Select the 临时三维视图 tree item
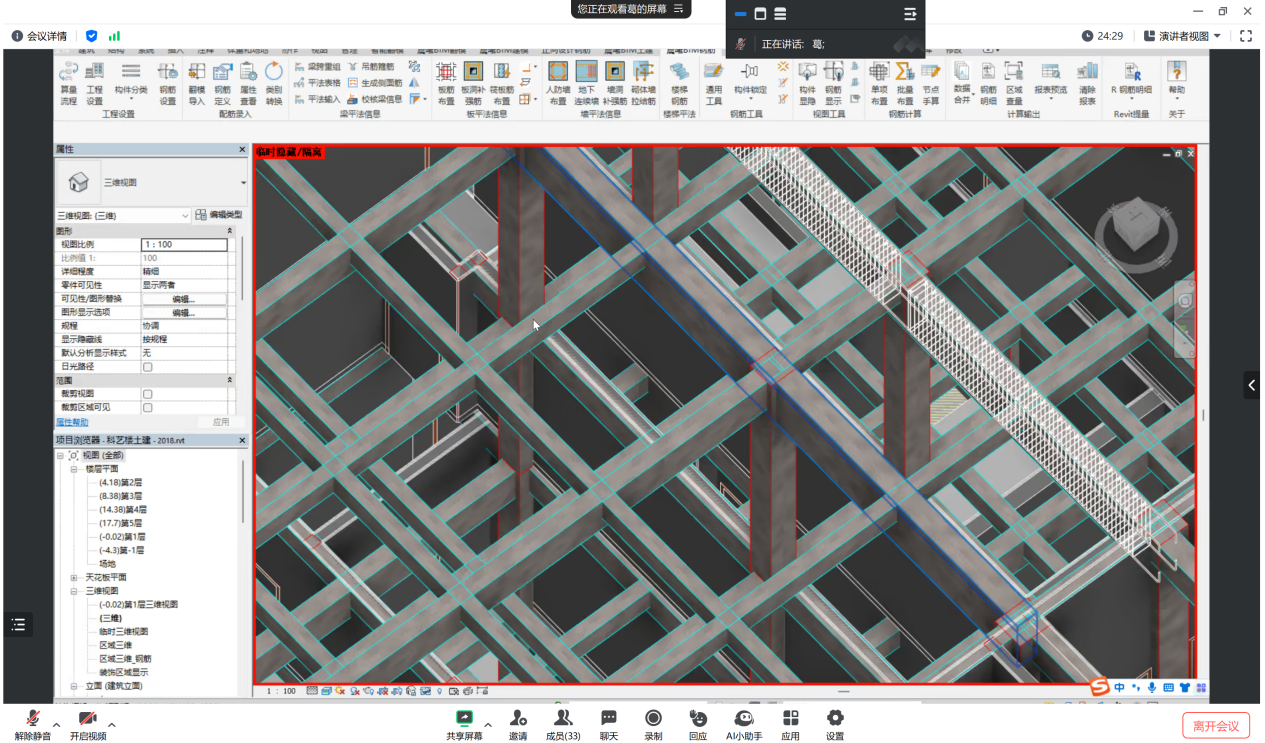Screen dimensions: 1265x743 click(x=123, y=632)
